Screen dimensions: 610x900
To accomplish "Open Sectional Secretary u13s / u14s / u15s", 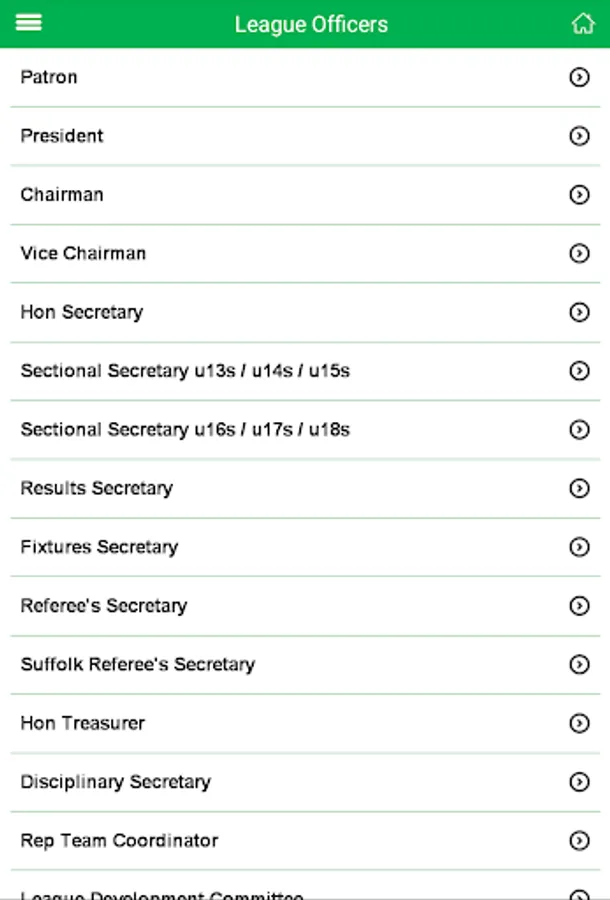I will point(185,371).
